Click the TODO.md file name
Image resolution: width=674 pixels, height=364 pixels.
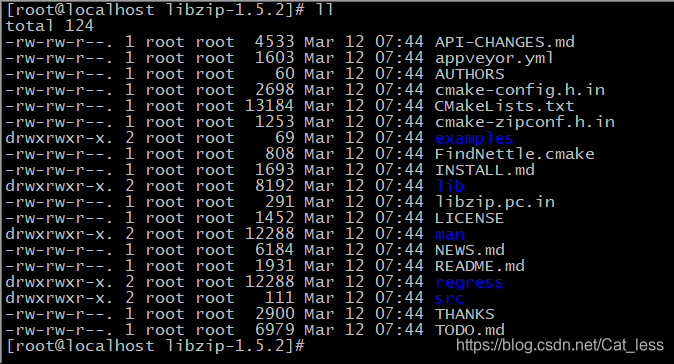pos(470,330)
